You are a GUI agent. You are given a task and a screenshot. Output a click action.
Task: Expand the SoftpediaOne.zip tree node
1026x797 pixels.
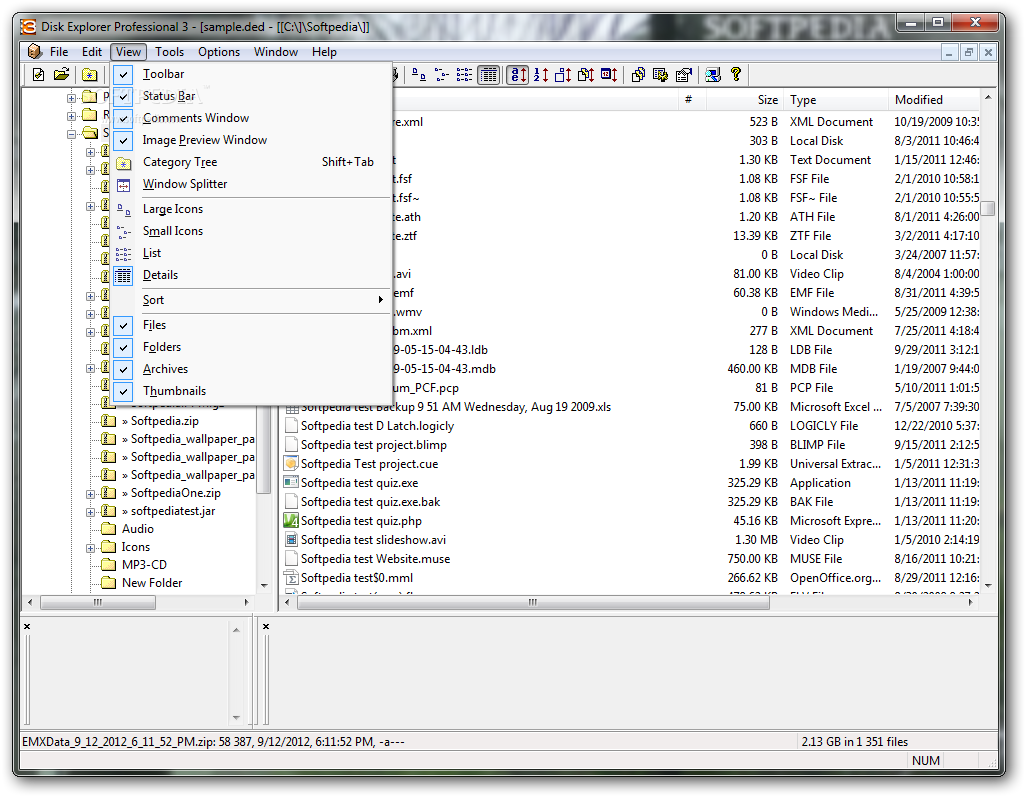pyautogui.click(x=91, y=493)
